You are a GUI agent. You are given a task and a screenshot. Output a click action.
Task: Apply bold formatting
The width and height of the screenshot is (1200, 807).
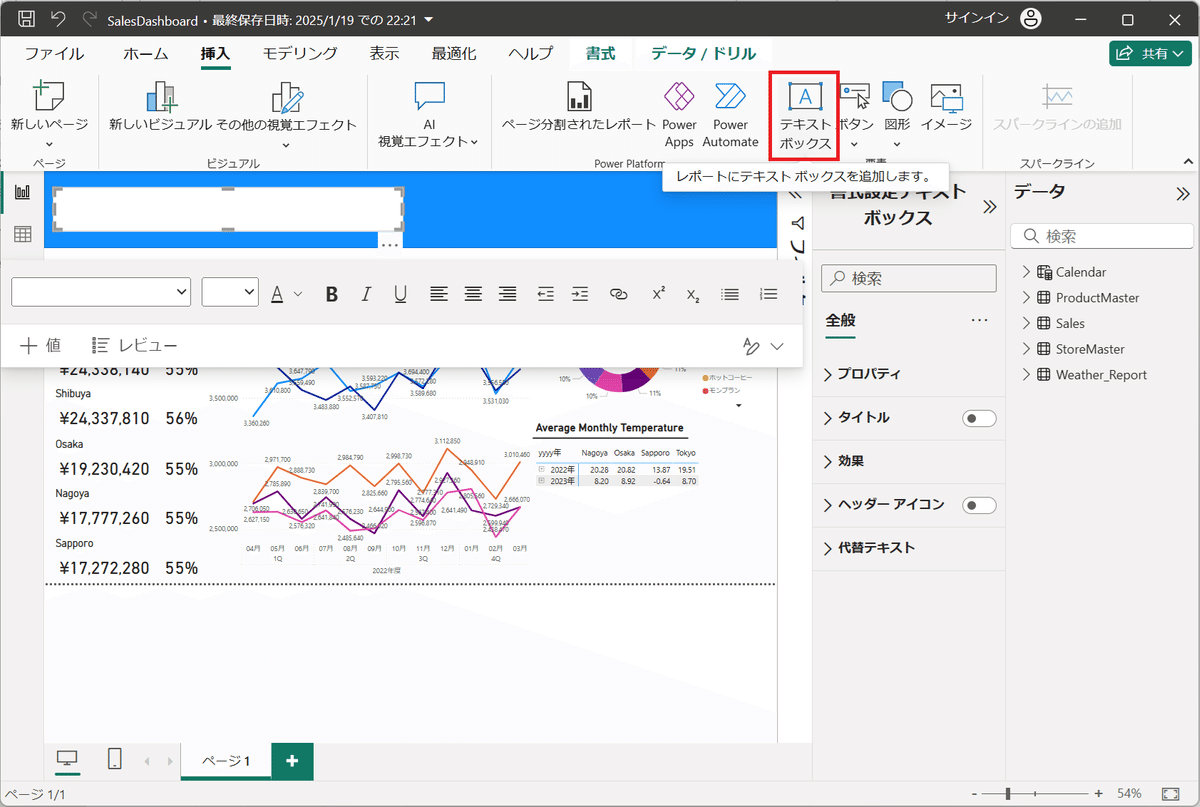pos(332,293)
